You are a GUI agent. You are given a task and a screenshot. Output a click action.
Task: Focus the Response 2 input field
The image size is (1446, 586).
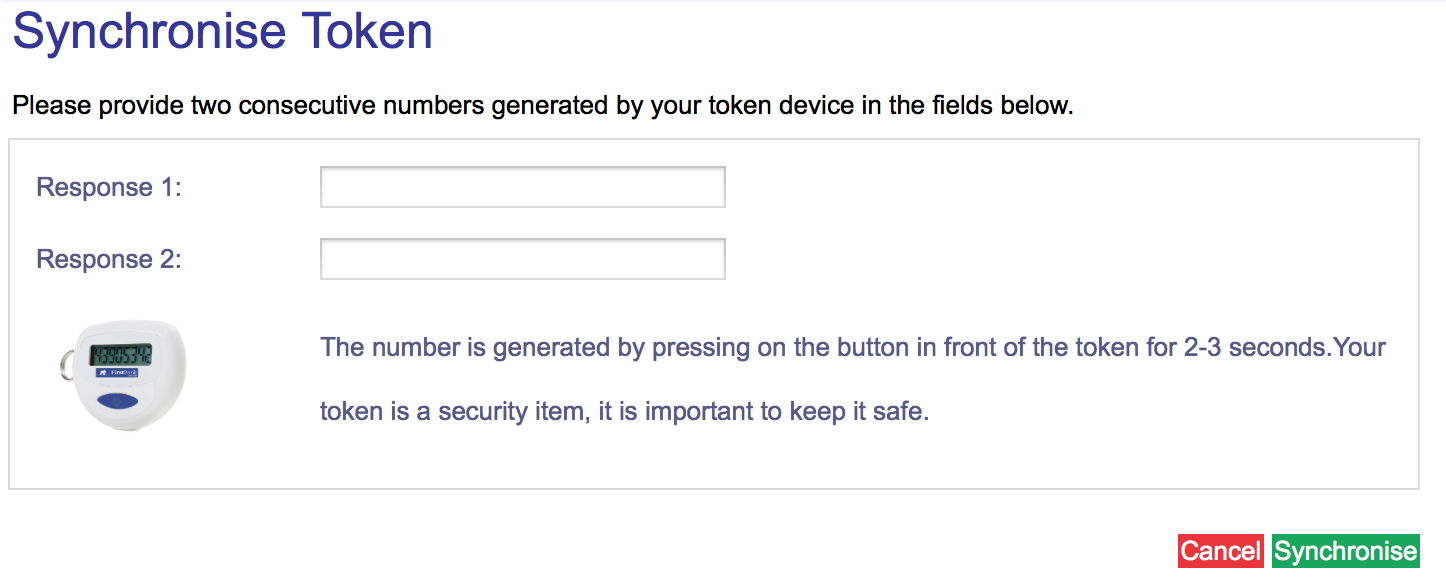pos(522,259)
